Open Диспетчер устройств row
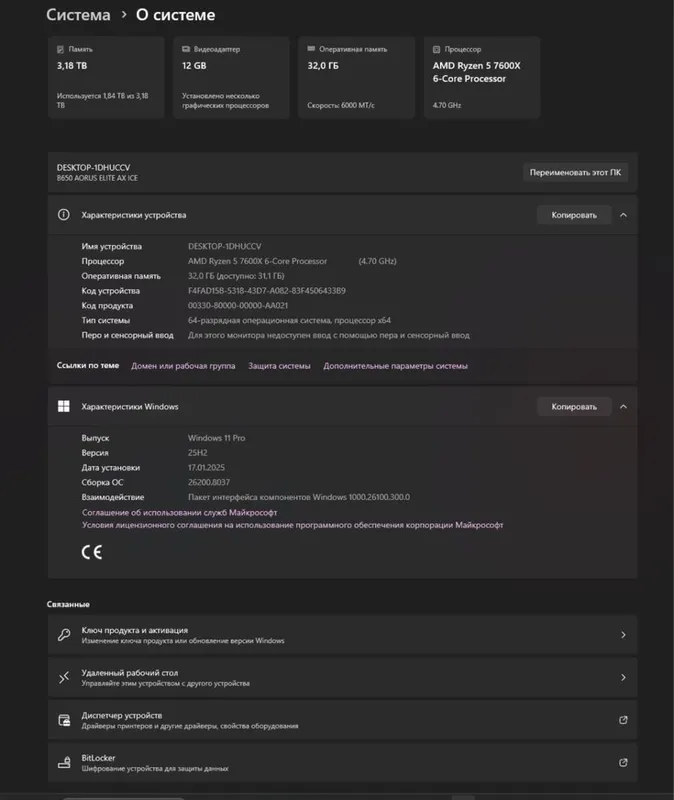Image resolution: width=674 pixels, height=800 pixels. 342,720
